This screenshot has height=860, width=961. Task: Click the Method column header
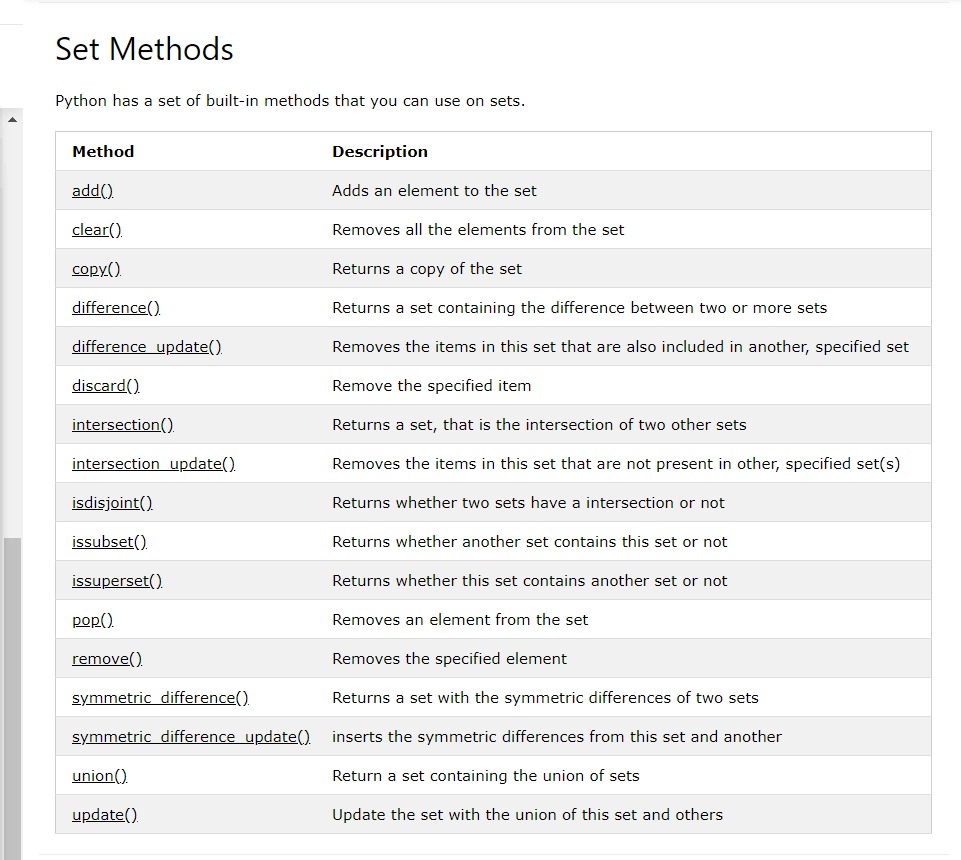click(x=102, y=151)
